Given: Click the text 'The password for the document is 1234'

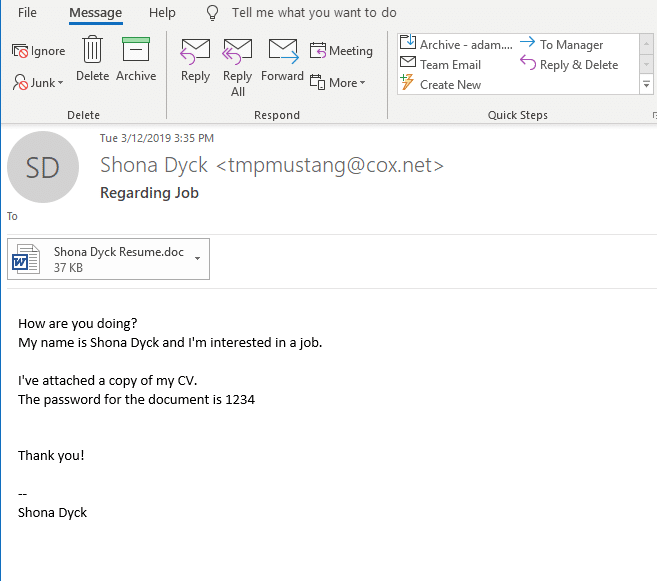Looking at the screenshot, I should point(136,399).
